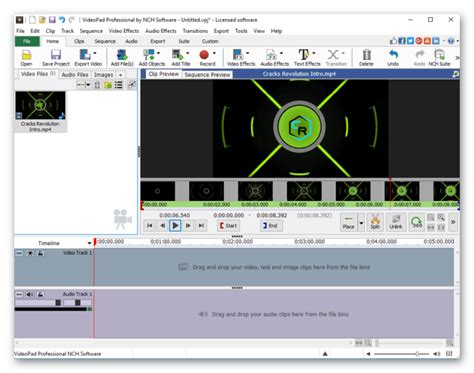
Task: Click the Split clip icon
Action: (x=375, y=222)
